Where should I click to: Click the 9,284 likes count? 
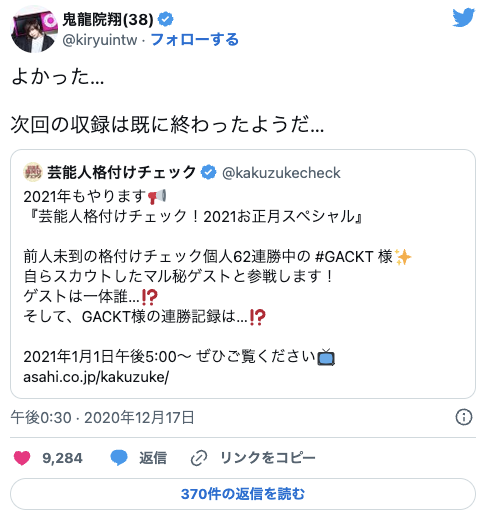tap(62, 458)
